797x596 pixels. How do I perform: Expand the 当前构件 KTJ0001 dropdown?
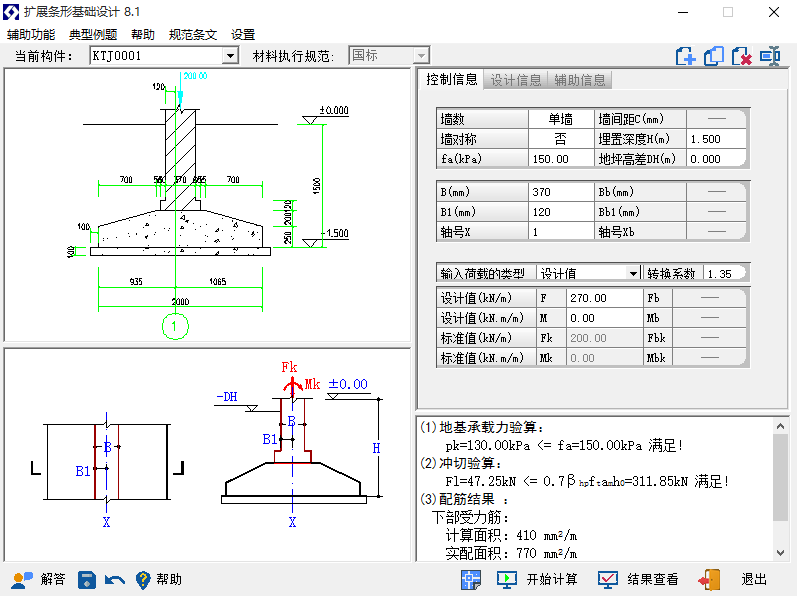(230, 55)
